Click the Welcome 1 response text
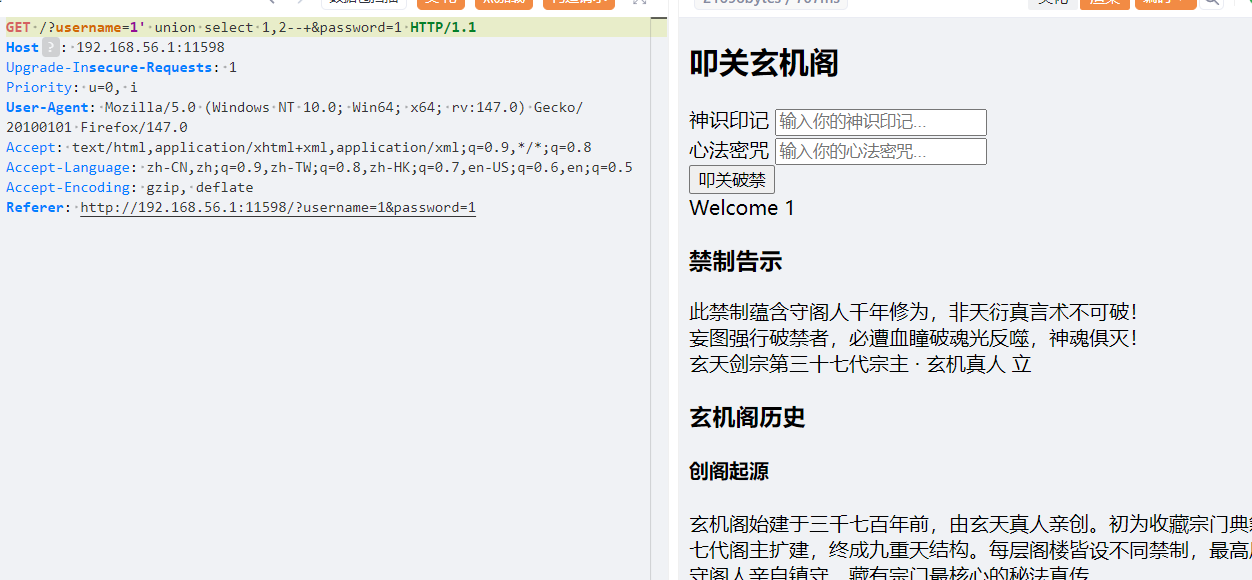Viewport: 1252px width, 580px height. click(742, 208)
